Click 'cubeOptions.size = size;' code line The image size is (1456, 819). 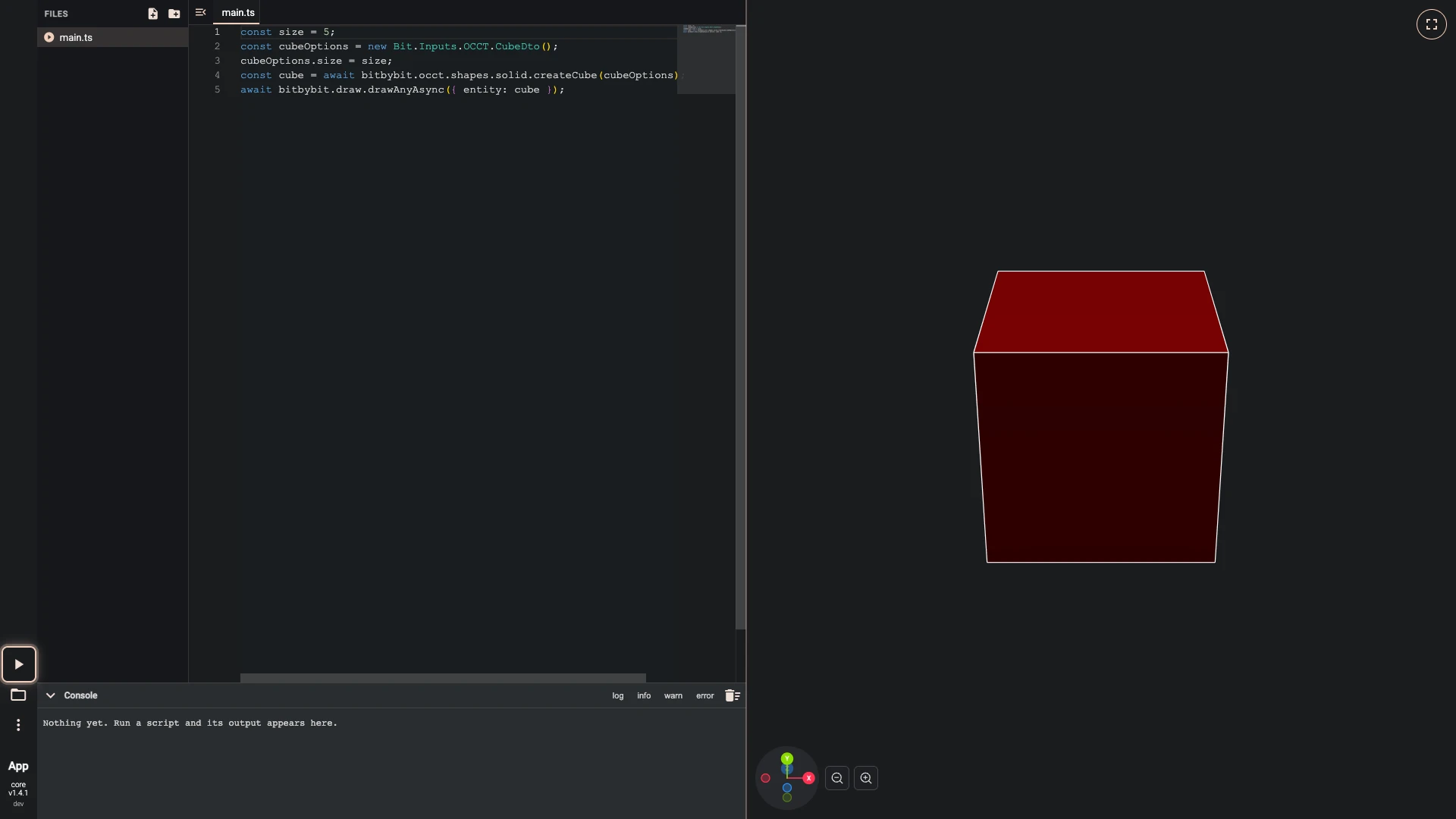[x=316, y=61]
